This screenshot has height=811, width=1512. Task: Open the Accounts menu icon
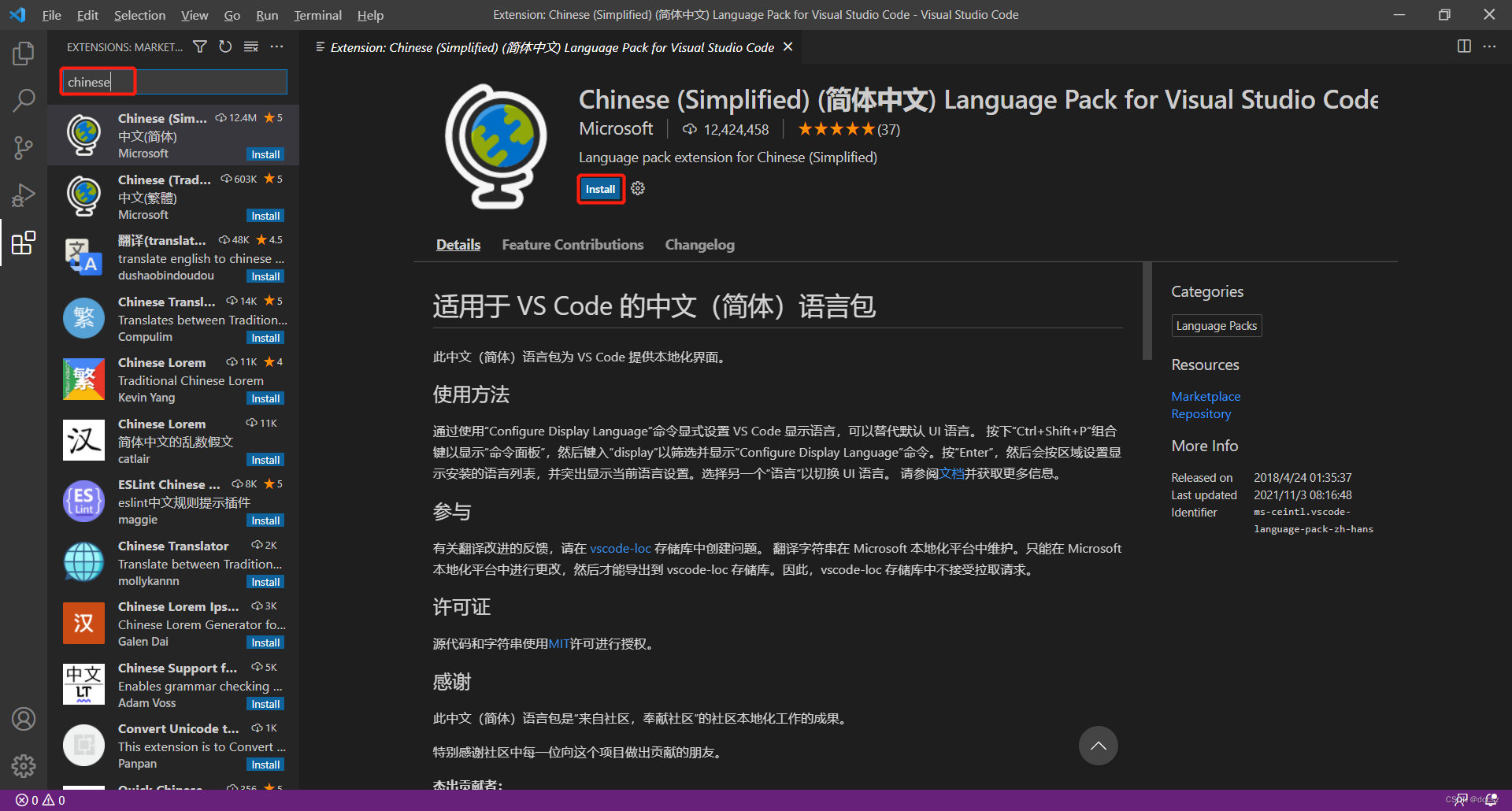point(24,719)
